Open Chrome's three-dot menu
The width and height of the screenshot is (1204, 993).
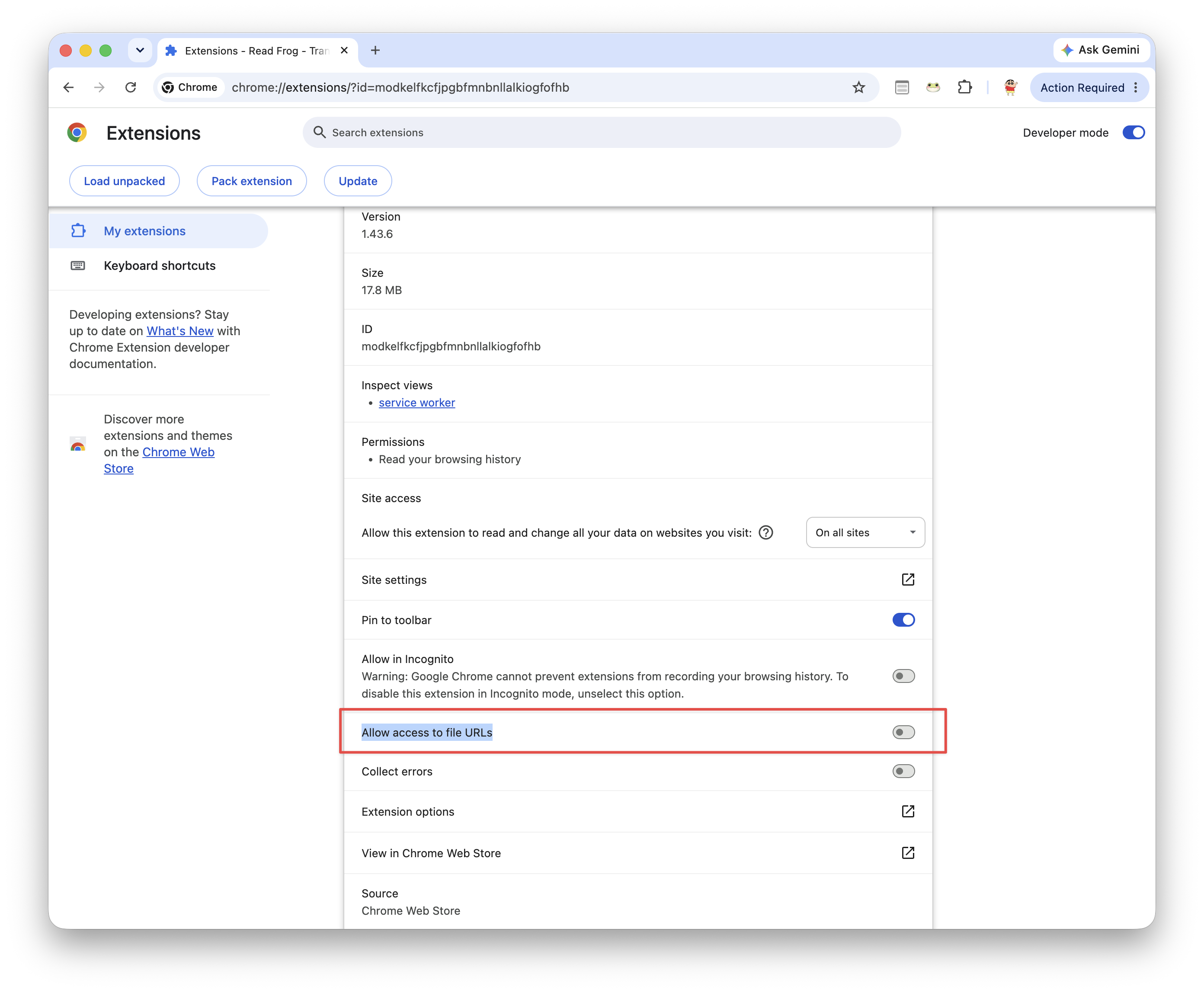tap(1135, 87)
